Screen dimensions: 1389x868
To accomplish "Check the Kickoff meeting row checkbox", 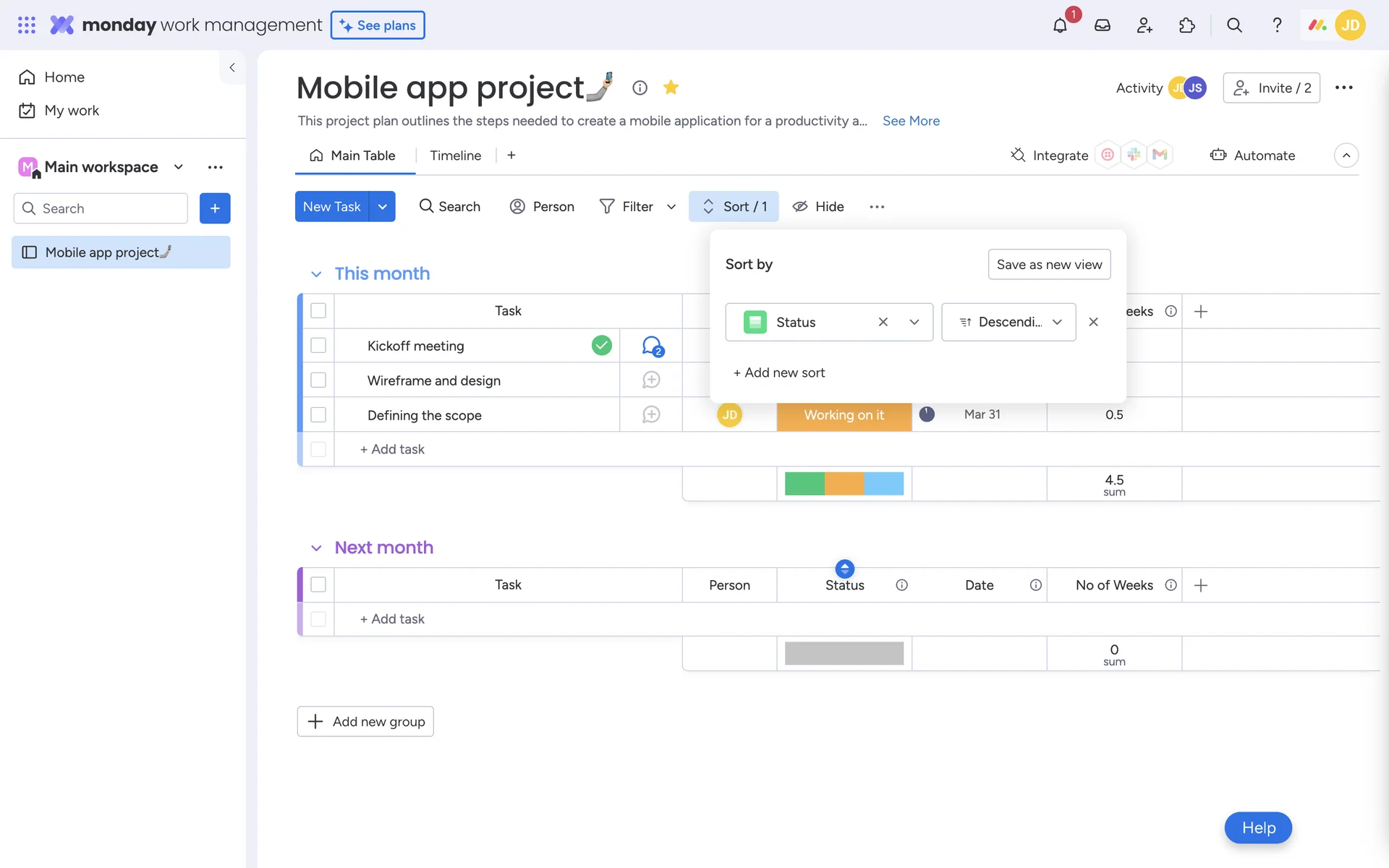I will [x=318, y=346].
